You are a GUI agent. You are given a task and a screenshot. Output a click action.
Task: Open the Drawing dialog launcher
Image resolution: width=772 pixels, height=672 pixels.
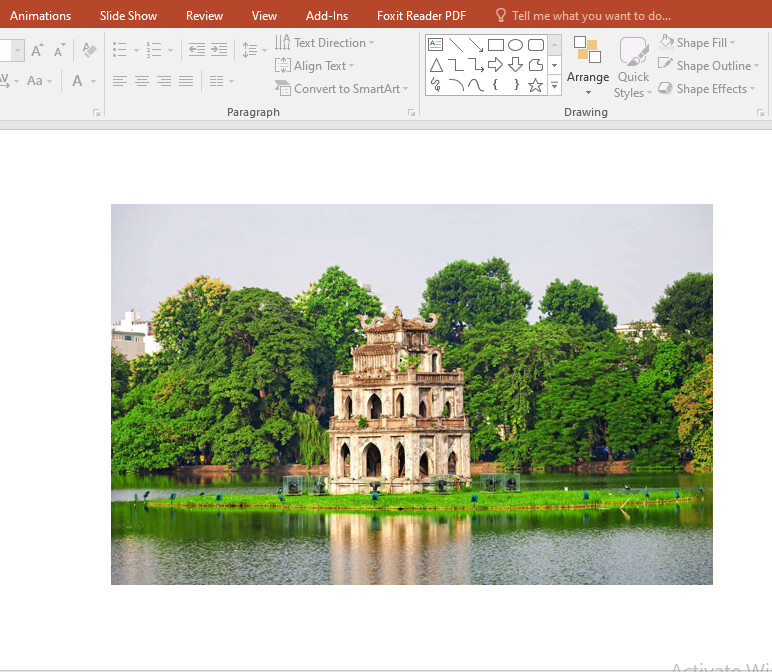761,113
